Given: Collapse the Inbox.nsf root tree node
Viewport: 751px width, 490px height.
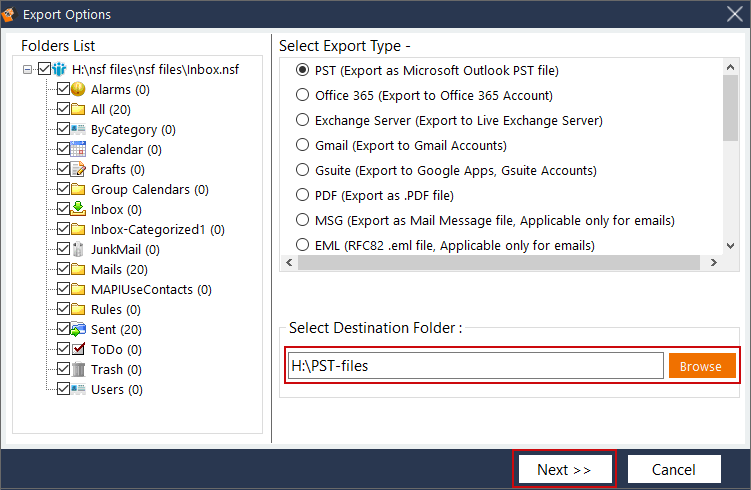Looking at the screenshot, I should click(x=28, y=70).
